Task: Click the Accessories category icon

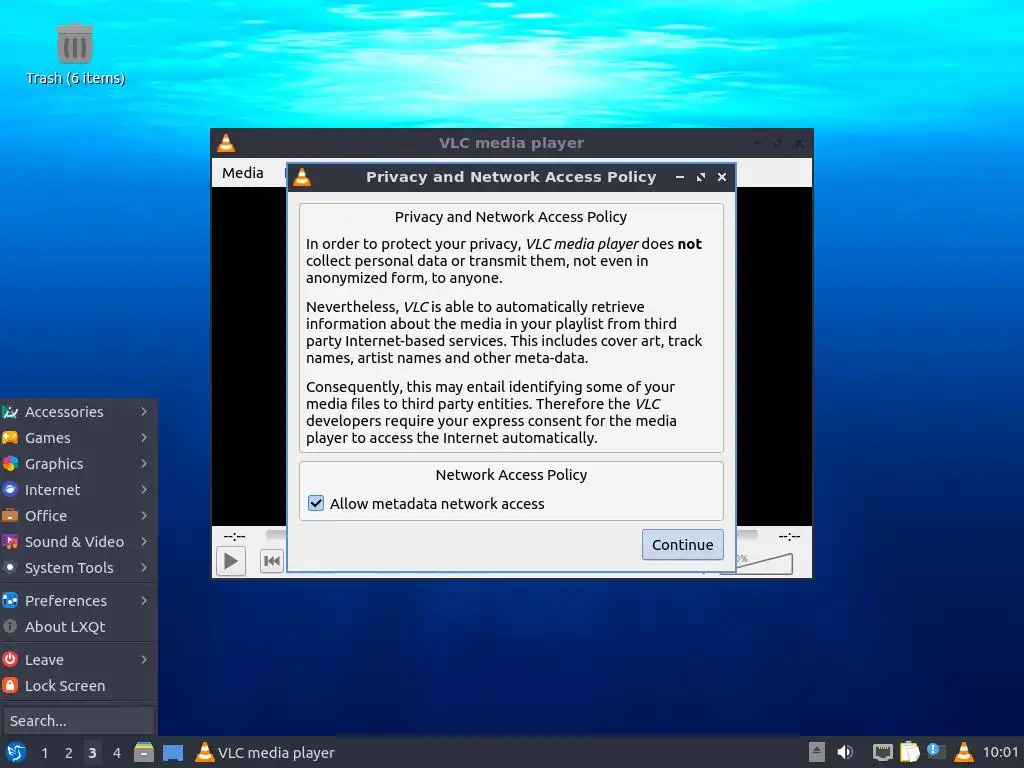Action: 10,411
